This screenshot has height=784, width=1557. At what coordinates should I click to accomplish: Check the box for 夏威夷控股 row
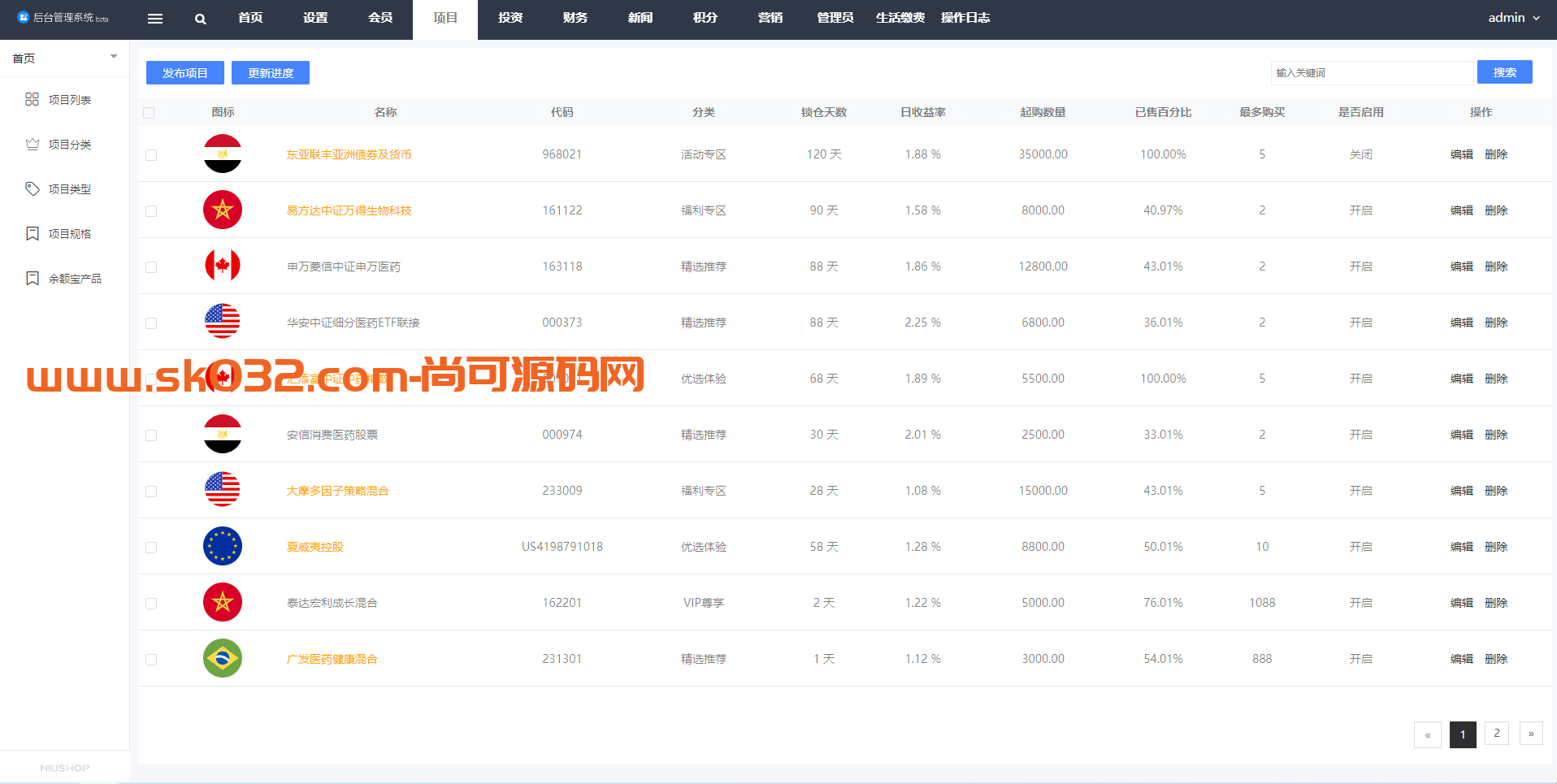point(151,547)
